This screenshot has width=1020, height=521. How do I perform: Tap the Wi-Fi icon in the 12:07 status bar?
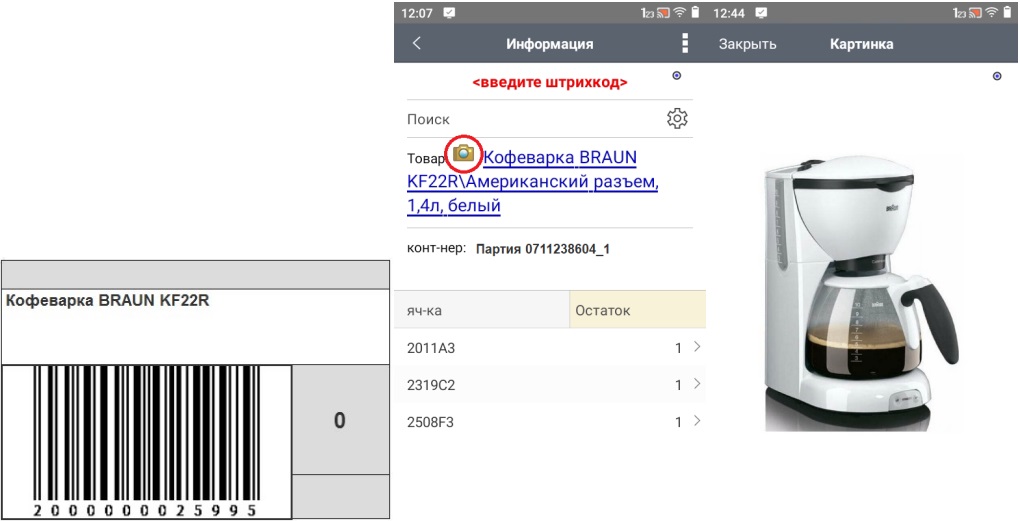tap(680, 12)
